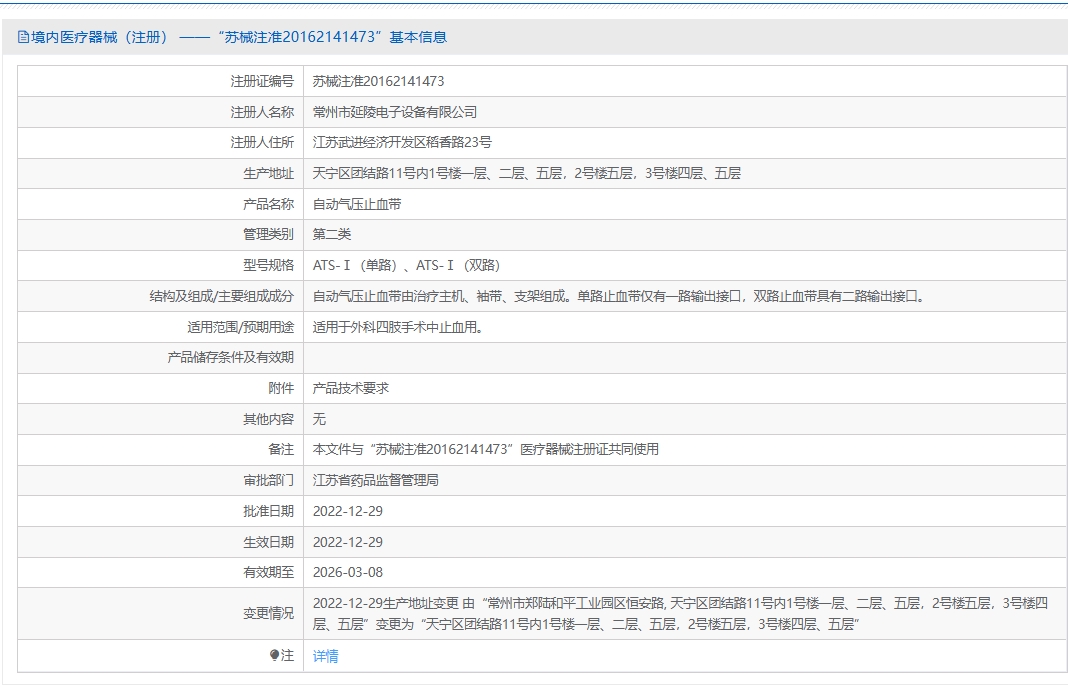This screenshot has width=1068, height=692.
Task: Open the 详情 link in the 注 row
Action: coord(325,656)
